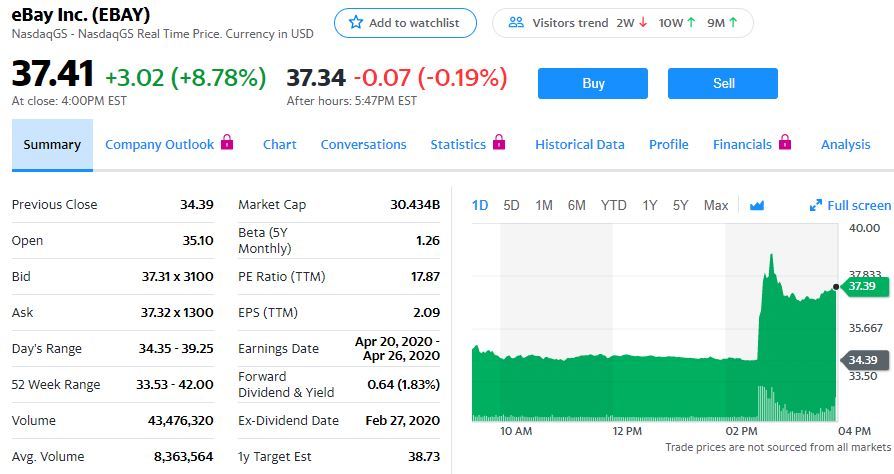Select the Max chart range
The image size is (894, 474).
coord(716,205)
